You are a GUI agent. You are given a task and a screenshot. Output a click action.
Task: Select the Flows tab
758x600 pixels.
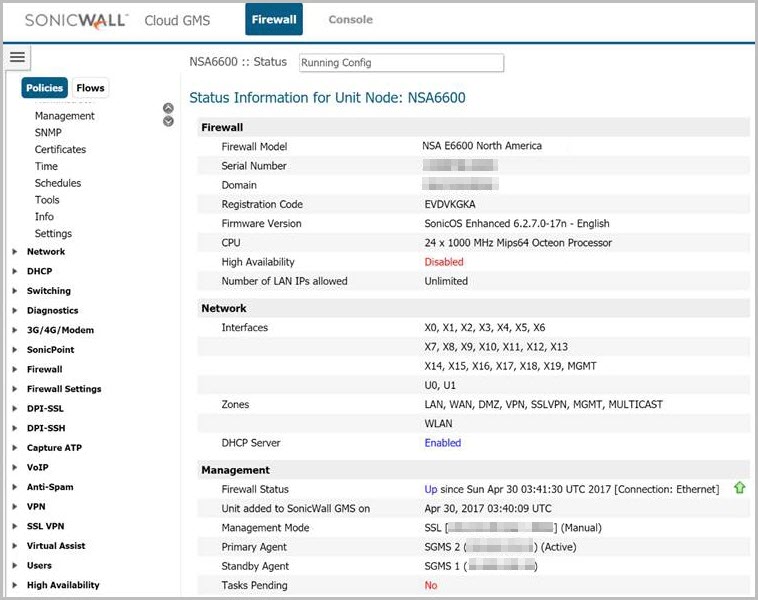click(90, 88)
